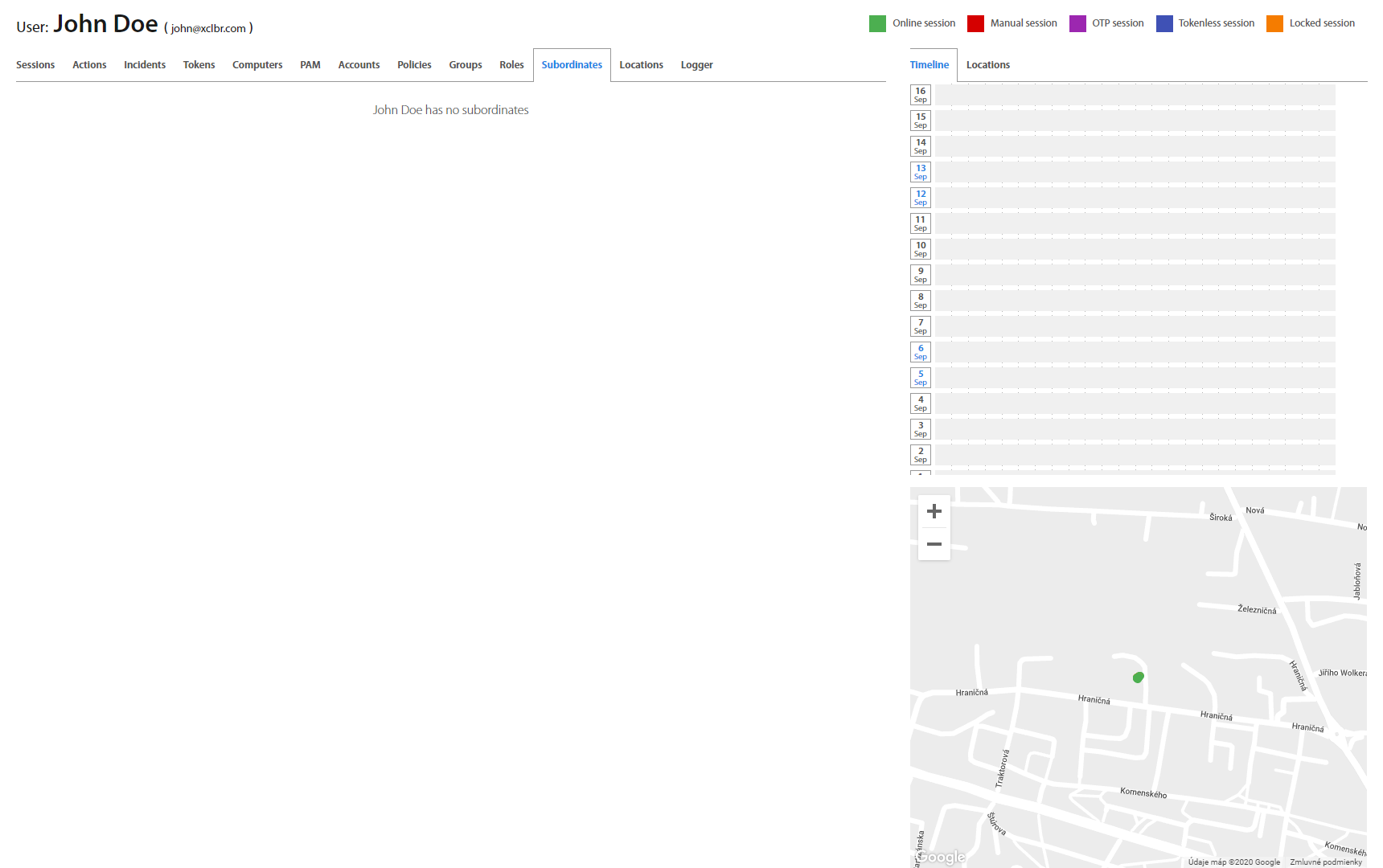The image size is (1383, 868).
Task: Click the purple OTP session swatch
Action: (x=1077, y=23)
